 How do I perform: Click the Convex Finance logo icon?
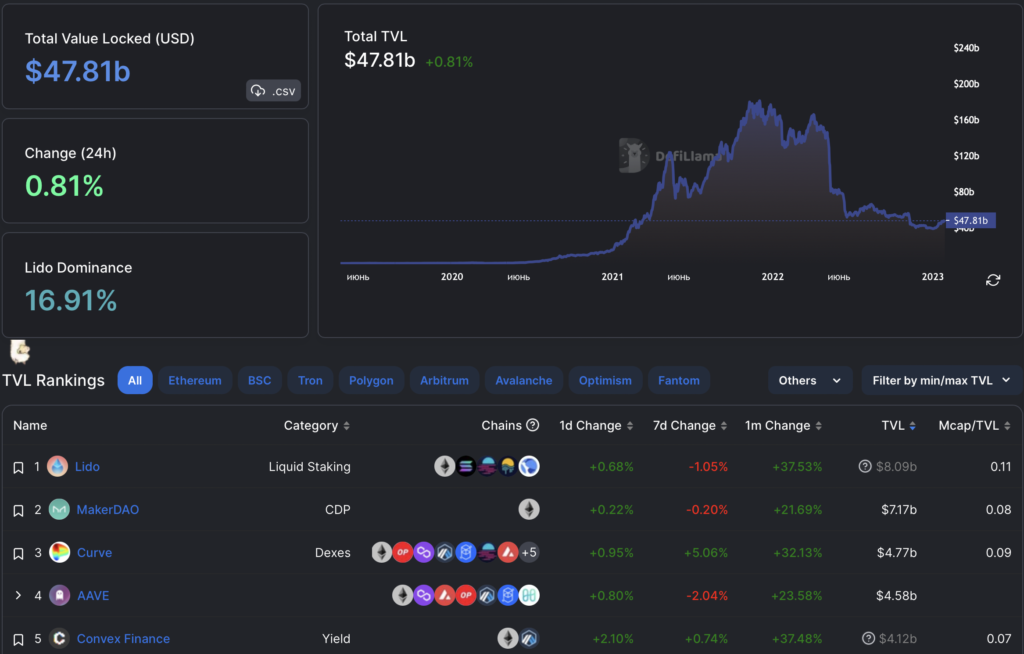(x=59, y=638)
